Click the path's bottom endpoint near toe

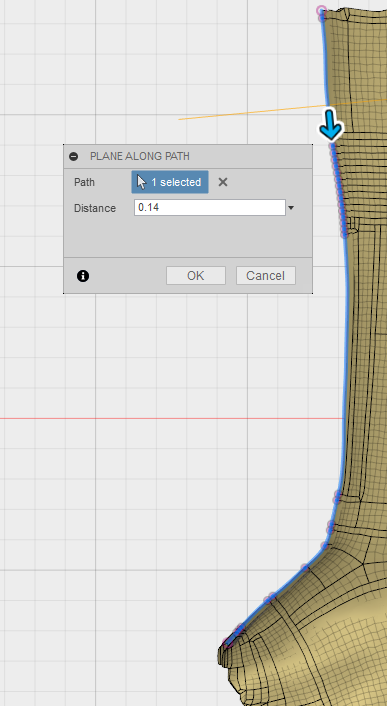click(229, 642)
